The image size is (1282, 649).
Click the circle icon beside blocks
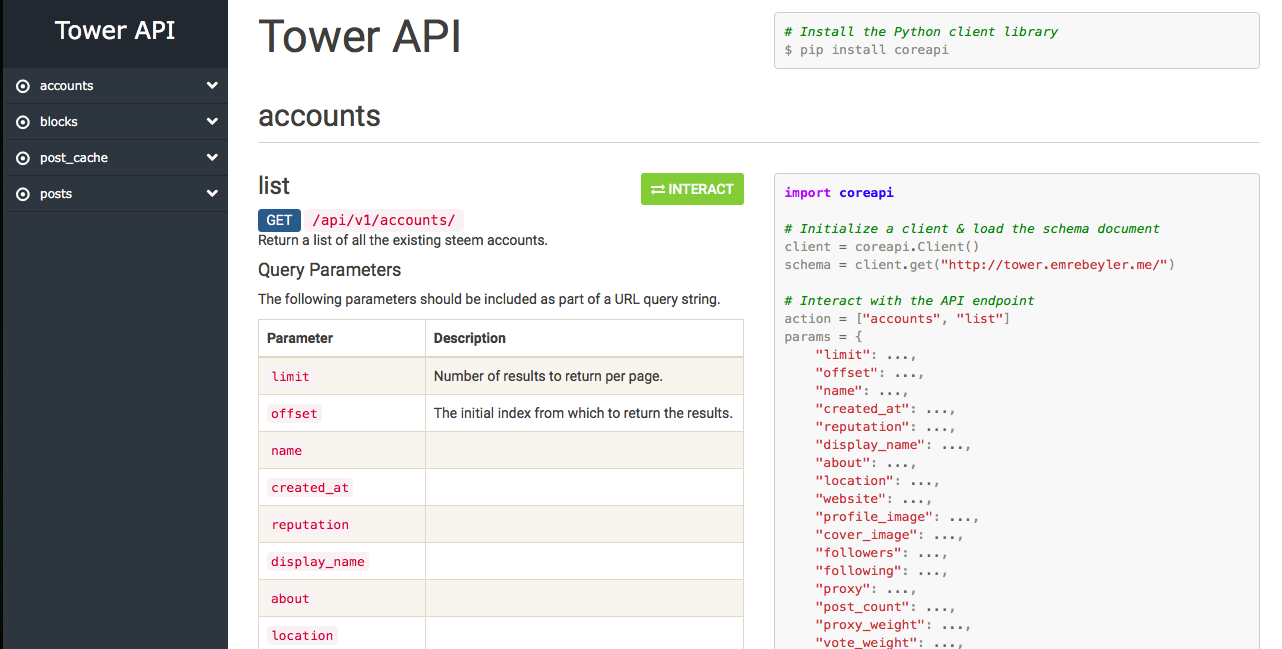click(23, 122)
